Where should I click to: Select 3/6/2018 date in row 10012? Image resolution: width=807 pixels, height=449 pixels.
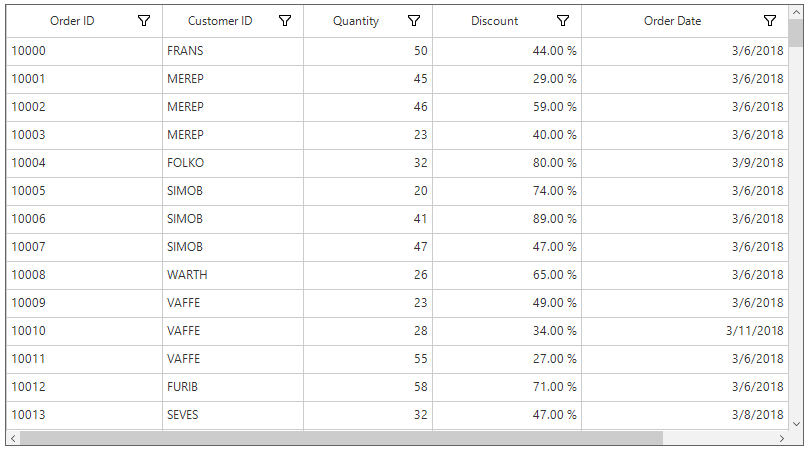(685, 387)
